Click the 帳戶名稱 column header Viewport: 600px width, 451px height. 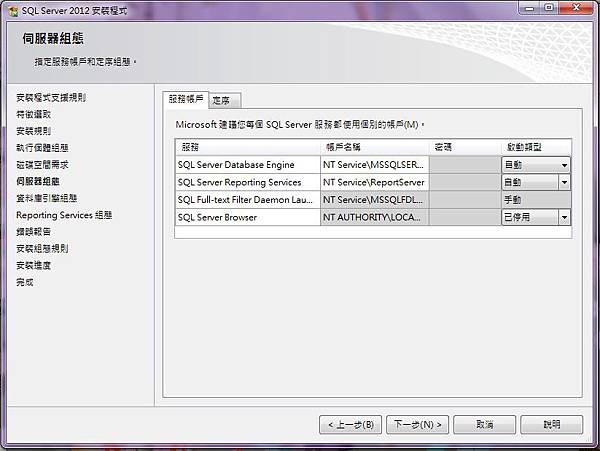(375, 147)
